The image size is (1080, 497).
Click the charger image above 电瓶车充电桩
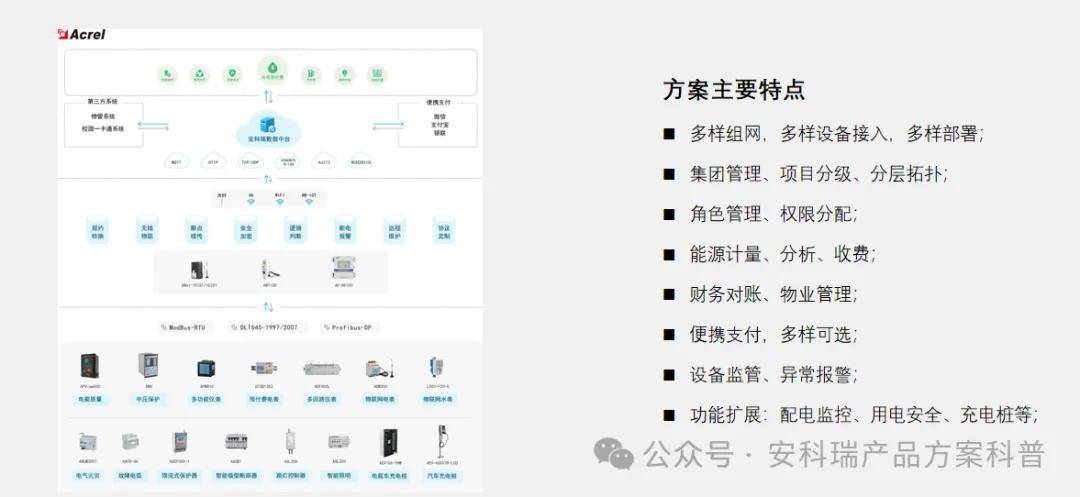(x=389, y=442)
